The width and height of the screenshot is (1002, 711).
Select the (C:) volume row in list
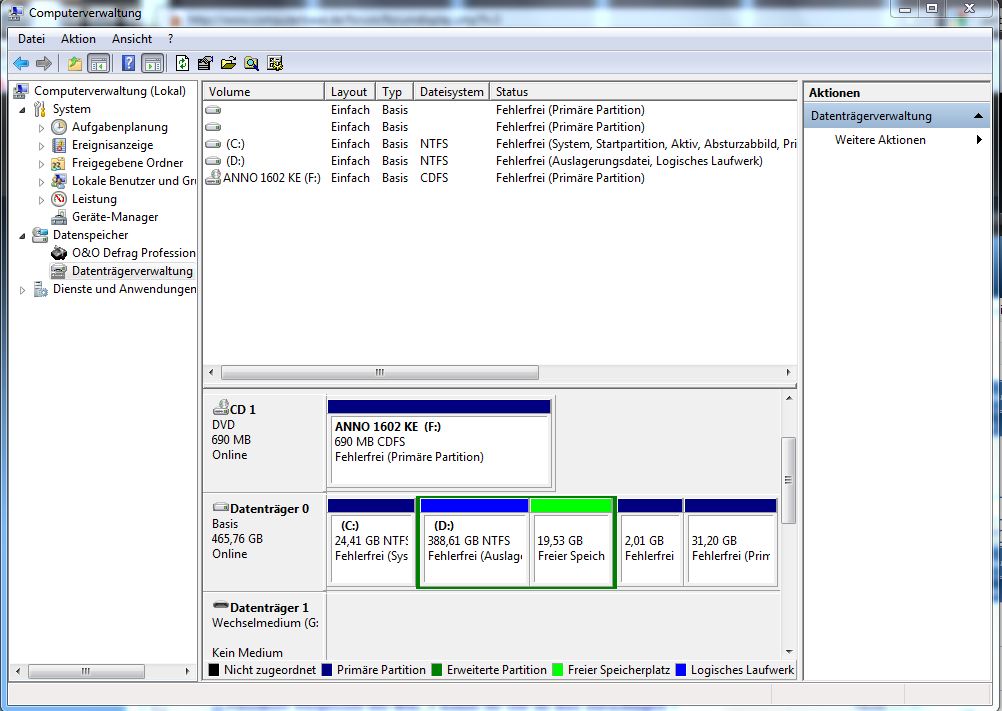coord(500,144)
